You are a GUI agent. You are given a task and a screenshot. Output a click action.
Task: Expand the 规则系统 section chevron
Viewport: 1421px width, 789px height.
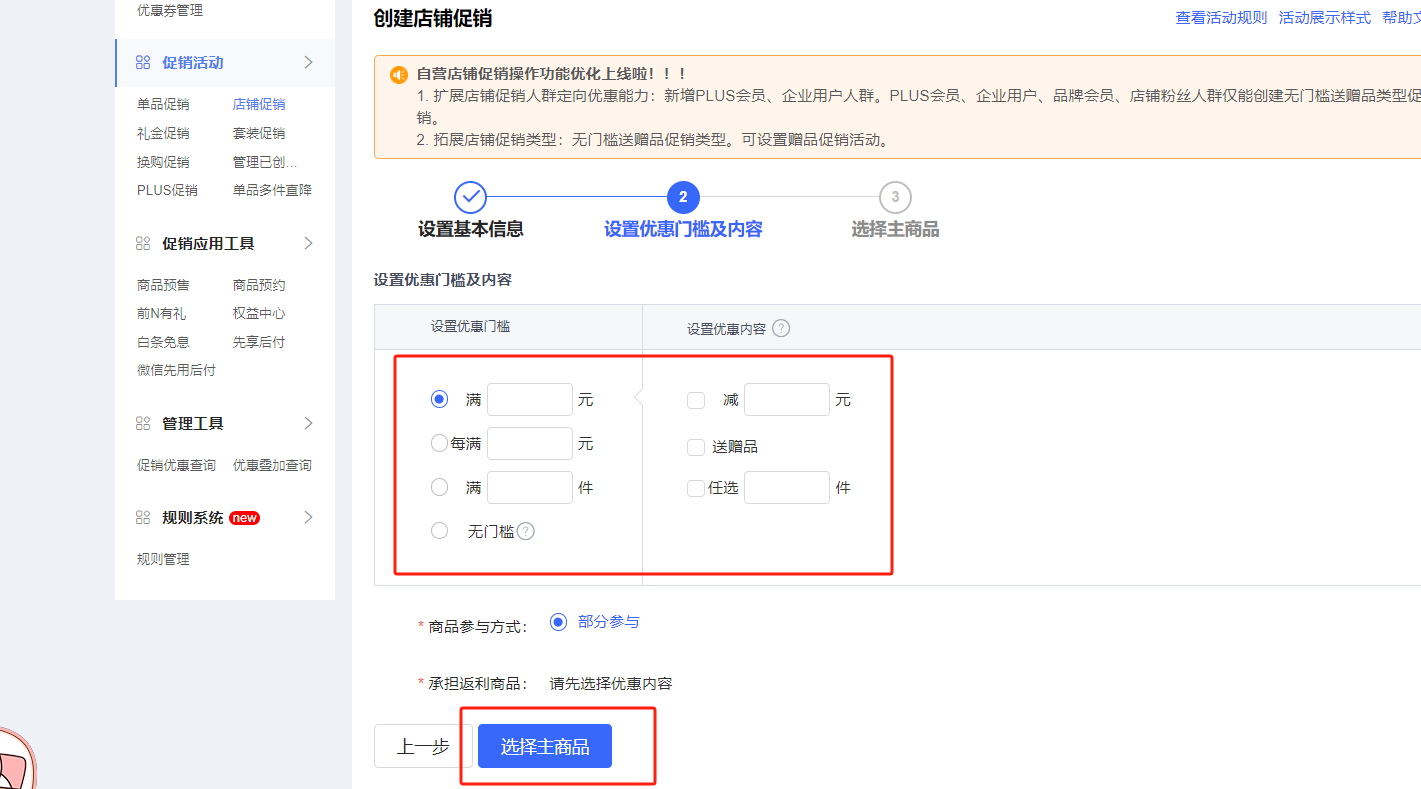point(308,518)
